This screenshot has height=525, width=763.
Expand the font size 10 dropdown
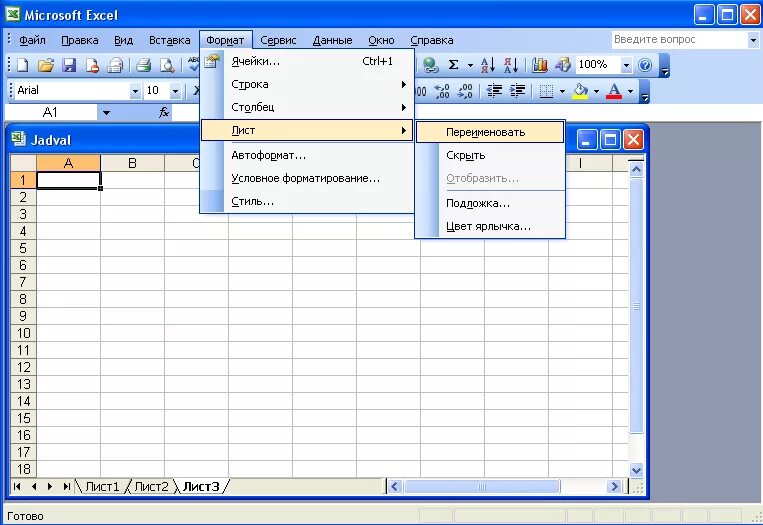[175, 91]
